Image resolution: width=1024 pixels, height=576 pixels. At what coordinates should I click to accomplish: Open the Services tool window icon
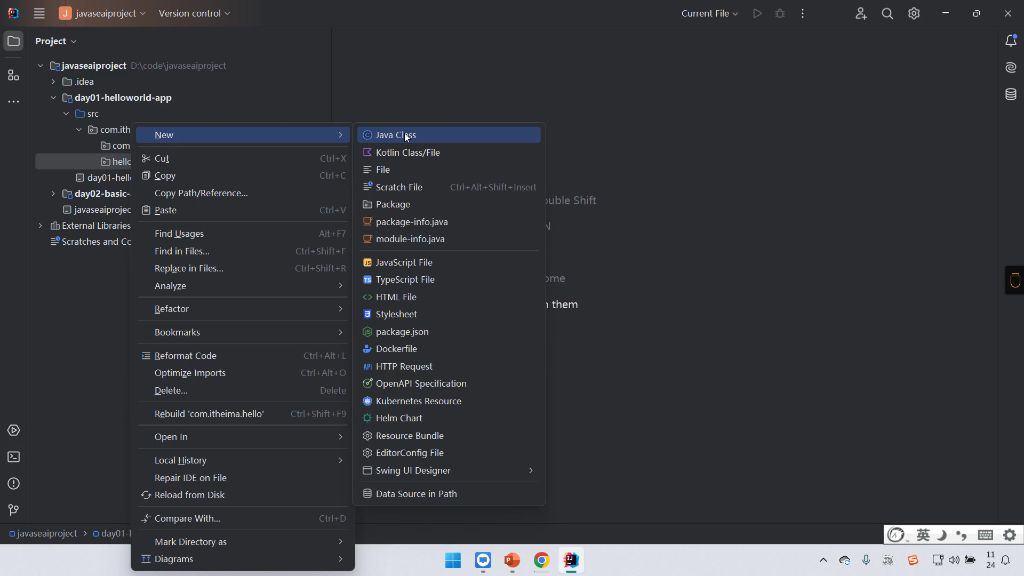pos(13,430)
